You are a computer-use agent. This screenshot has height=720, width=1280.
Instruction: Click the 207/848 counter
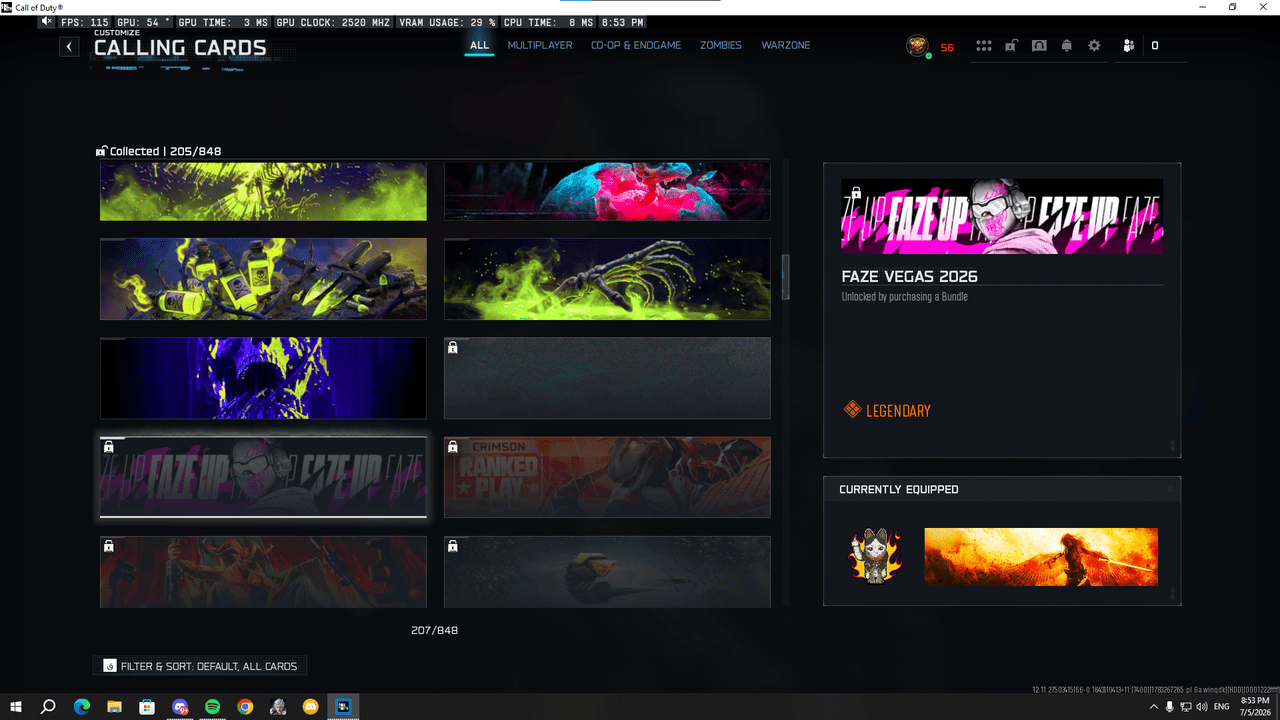coord(434,631)
